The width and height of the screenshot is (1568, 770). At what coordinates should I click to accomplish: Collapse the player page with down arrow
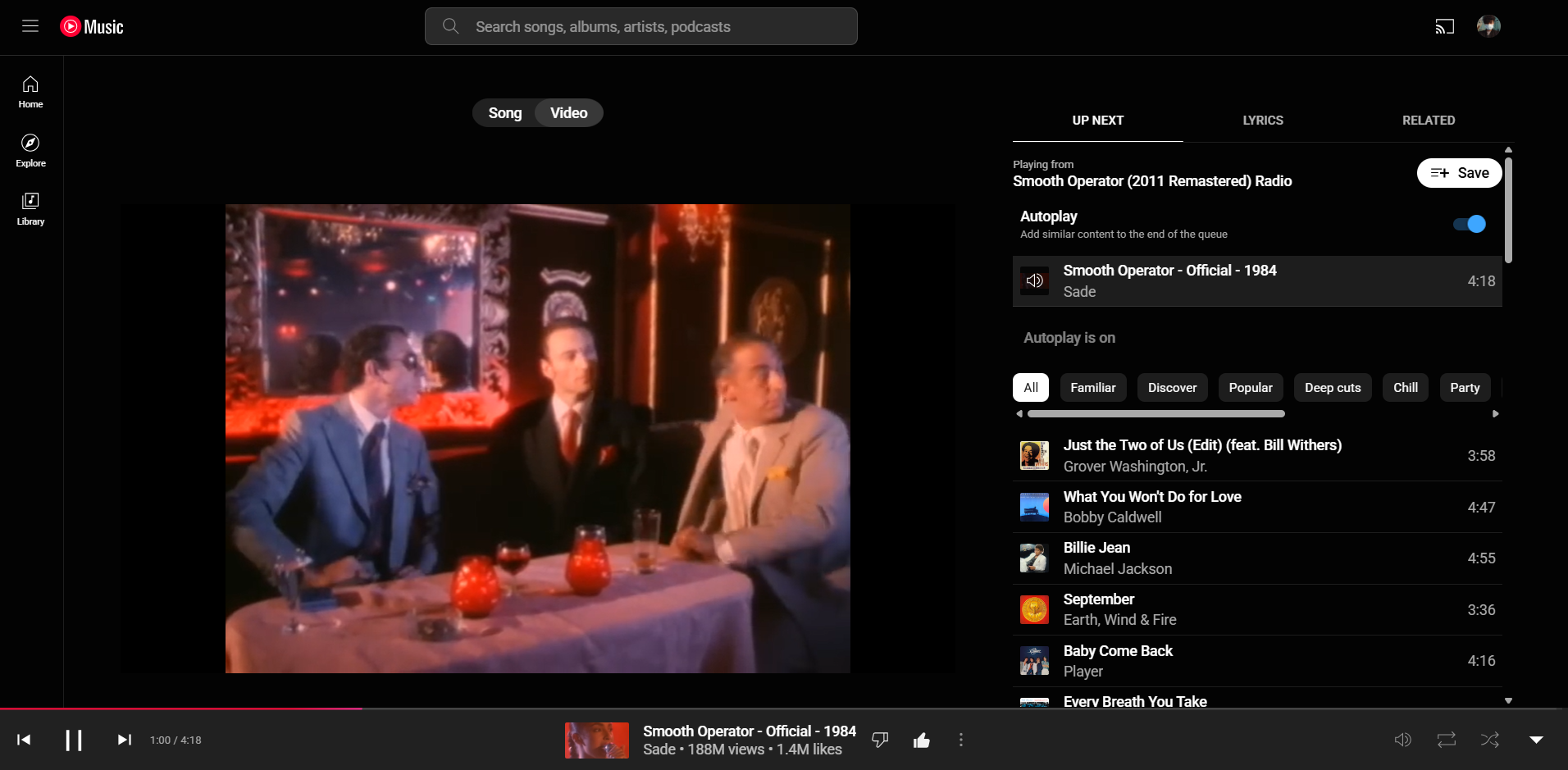(1536, 740)
